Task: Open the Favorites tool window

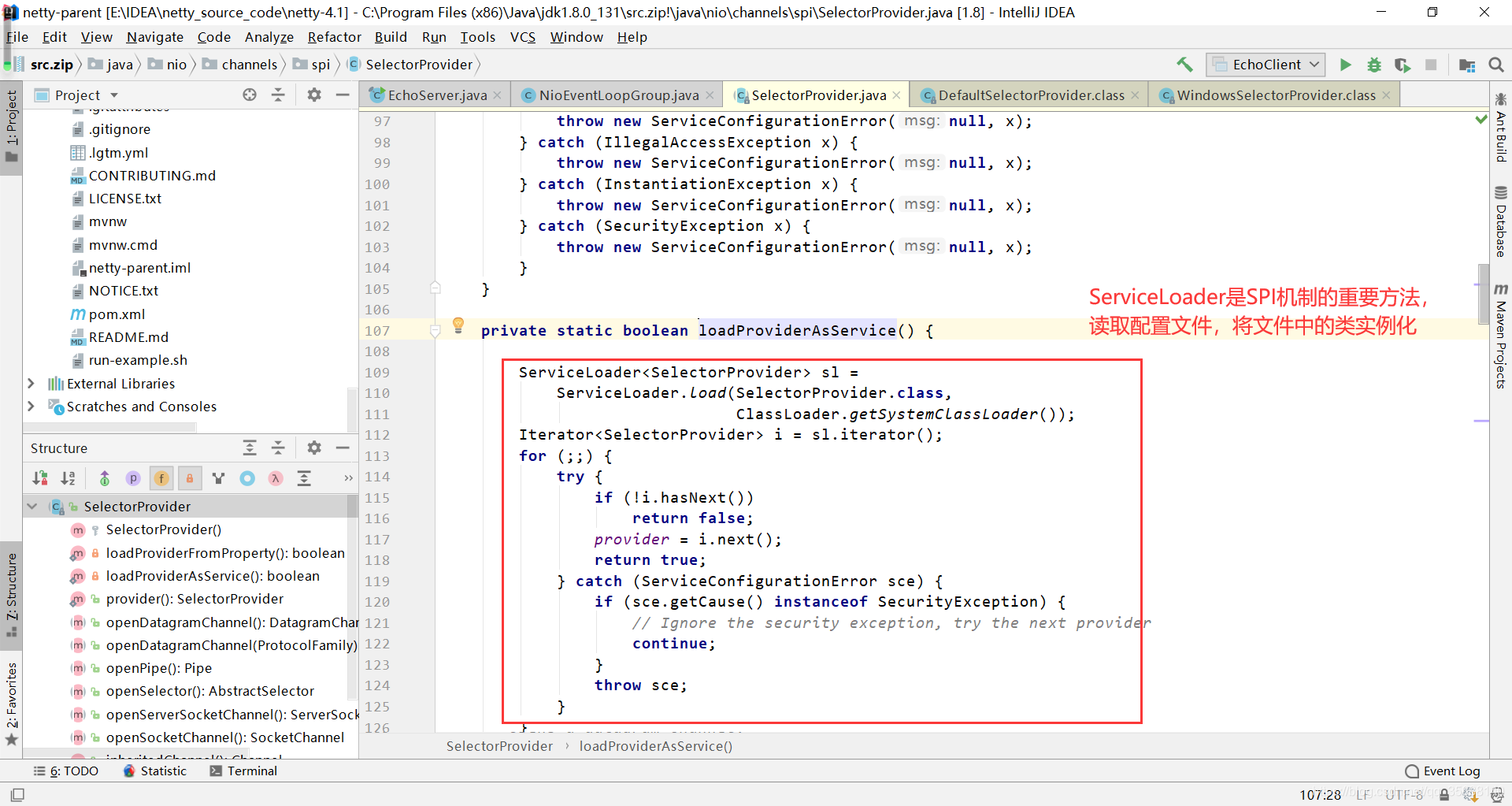Action: click(11, 703)
